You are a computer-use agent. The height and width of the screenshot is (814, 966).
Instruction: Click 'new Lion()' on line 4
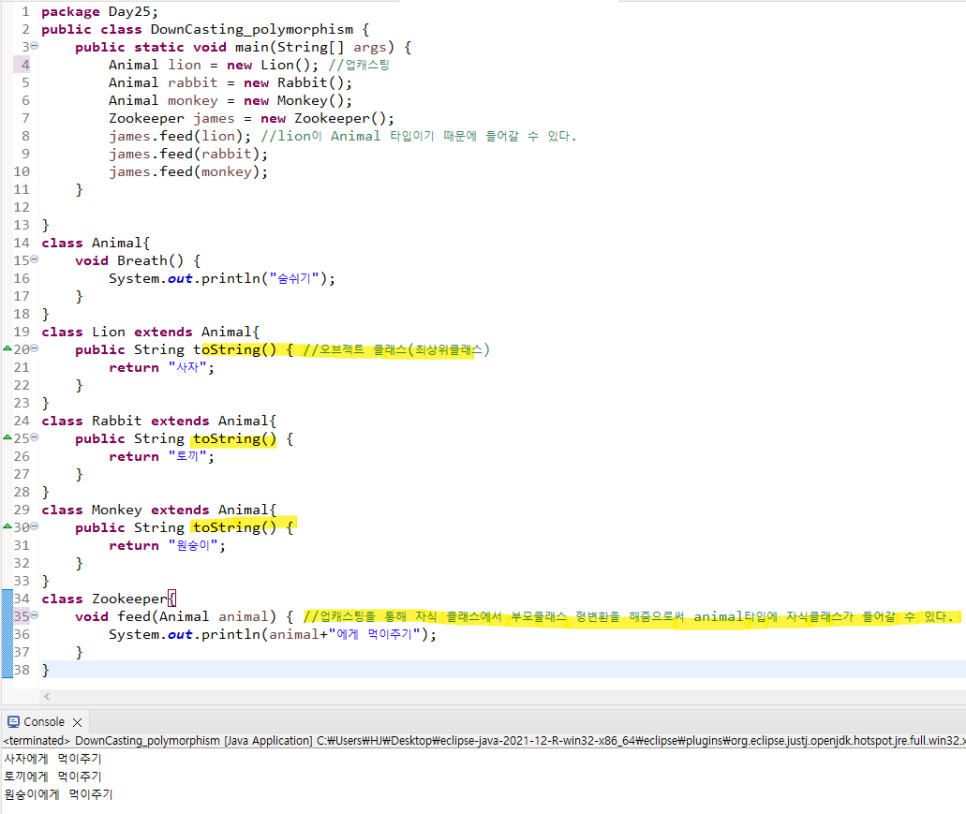(268, 65)
